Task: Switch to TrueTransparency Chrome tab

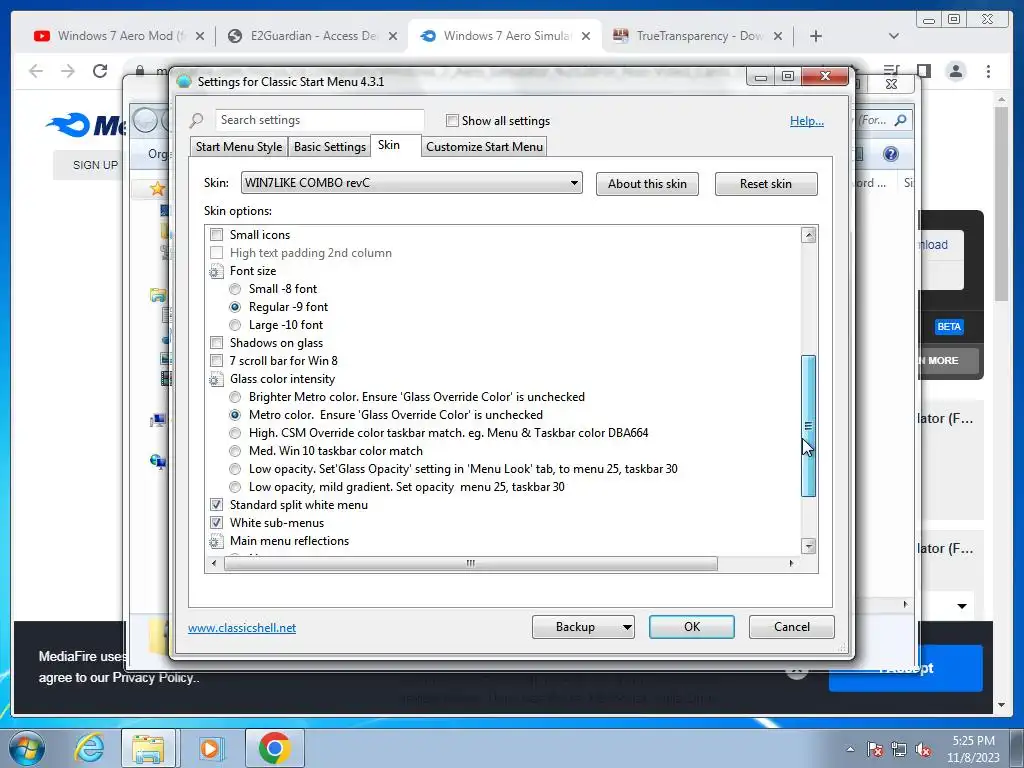Action: 697,36
